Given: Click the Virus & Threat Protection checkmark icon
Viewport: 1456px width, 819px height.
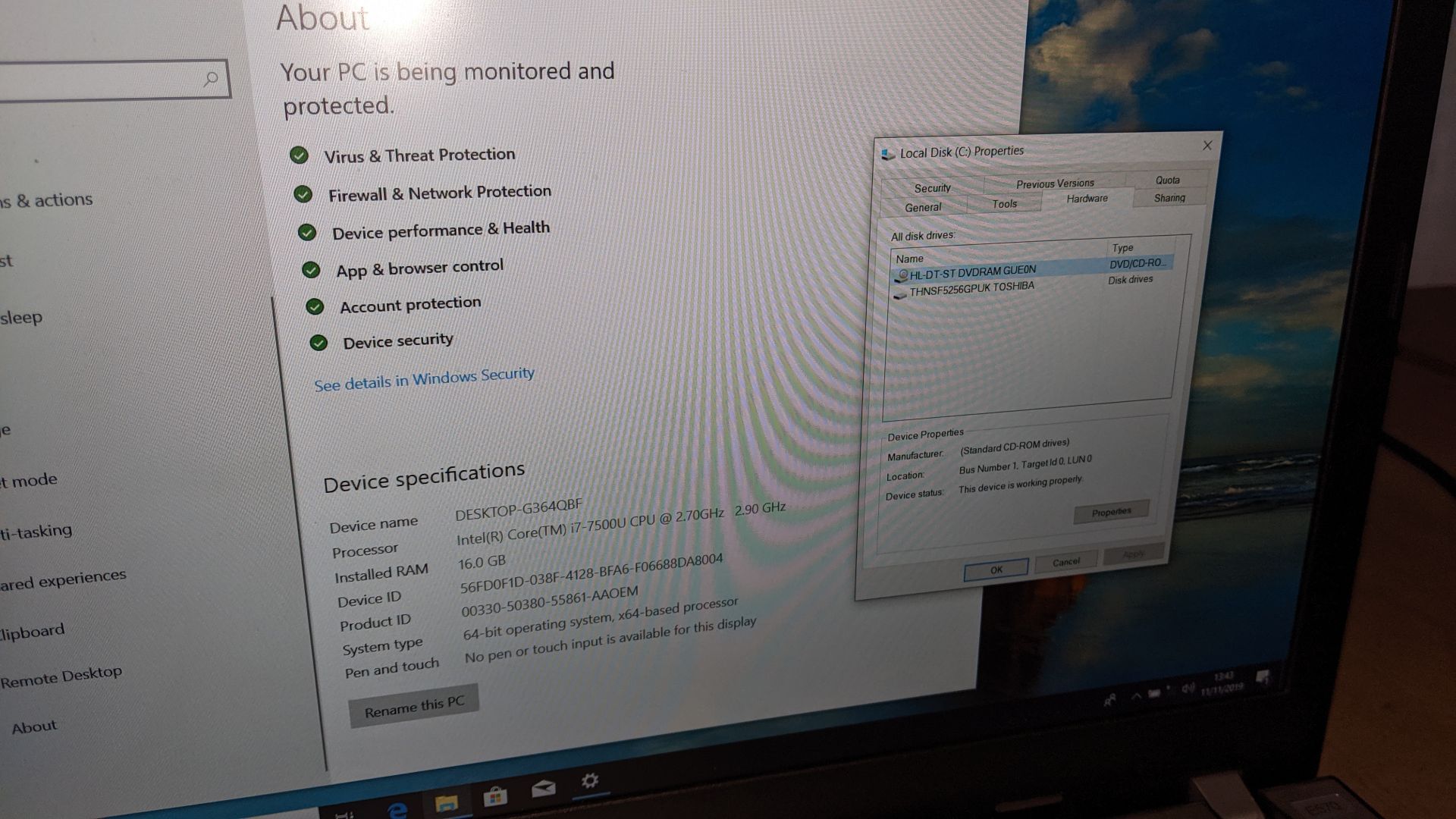Looking at the screenshot, I should click(x=299, y=155).
